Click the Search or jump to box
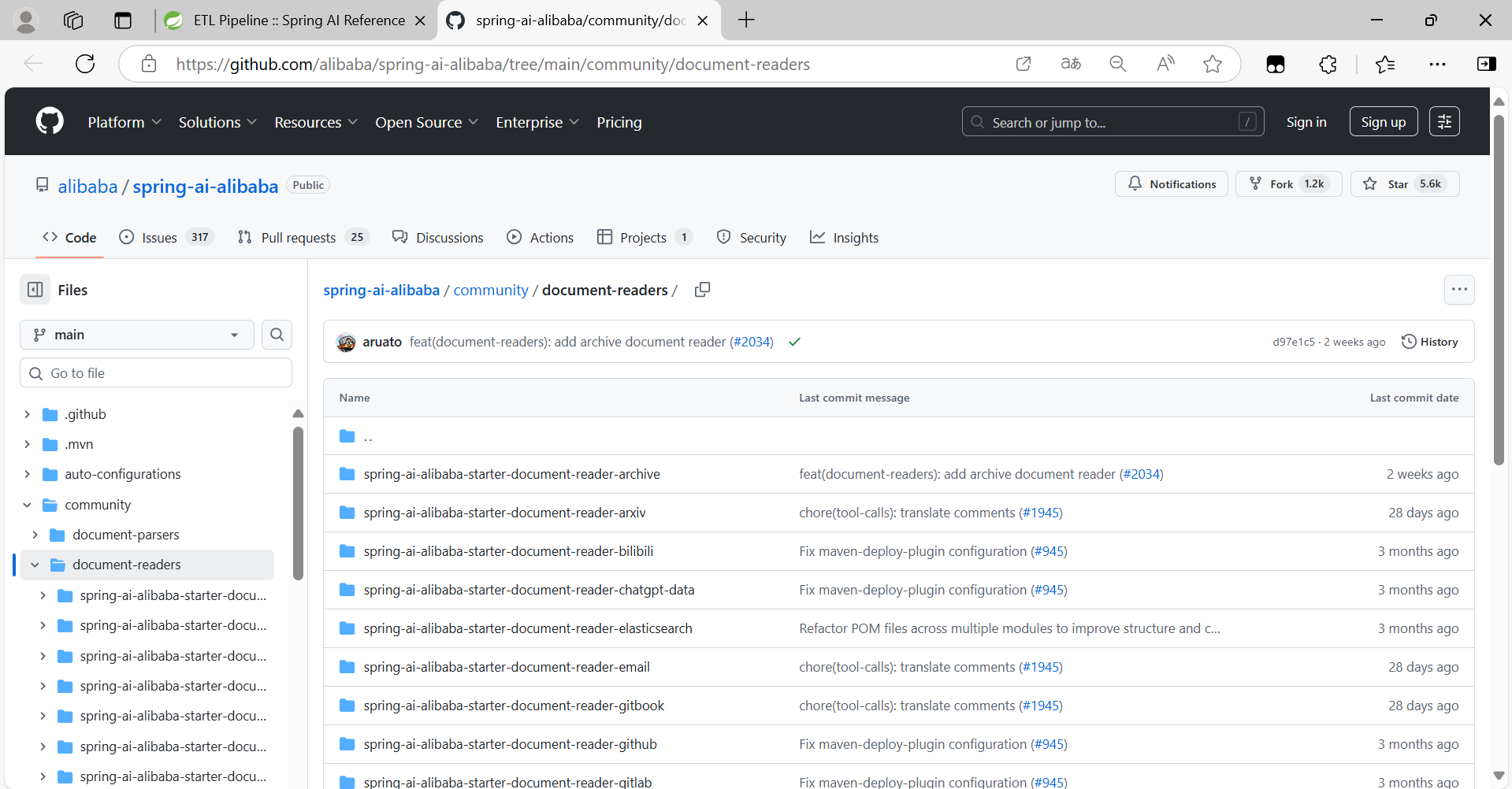Screen dimensions: 1512x789 tap(1113, 121)
